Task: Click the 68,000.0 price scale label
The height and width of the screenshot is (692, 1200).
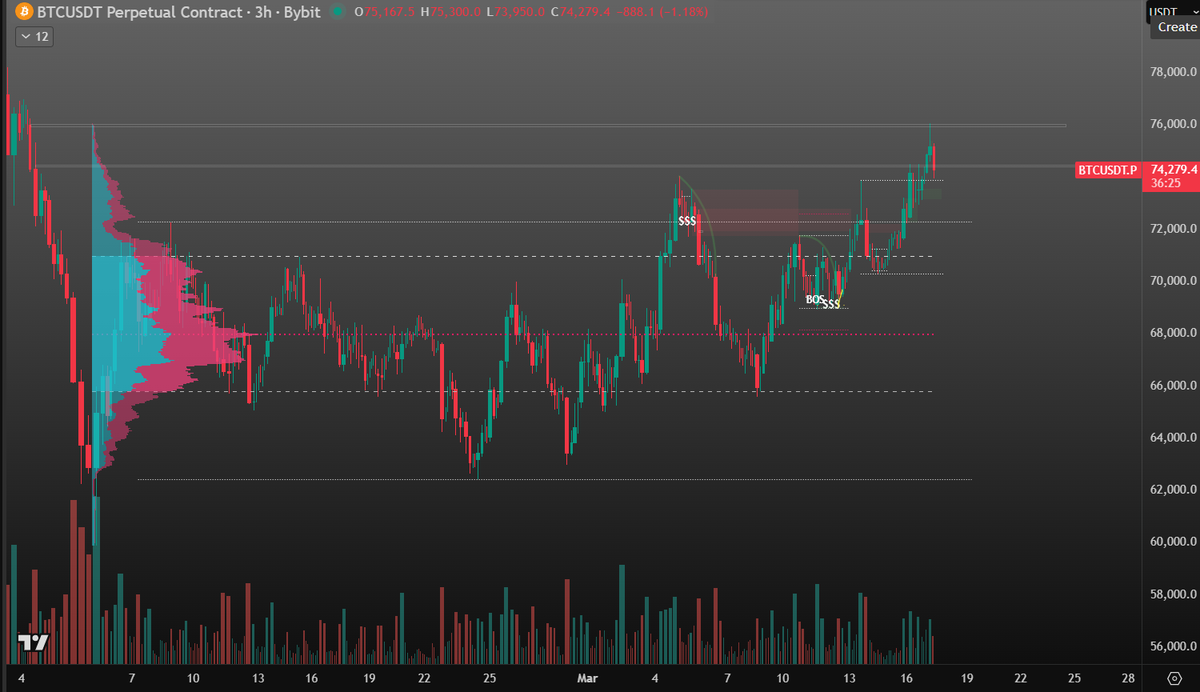Action: pyautogui.click(x=1174, y=333)
